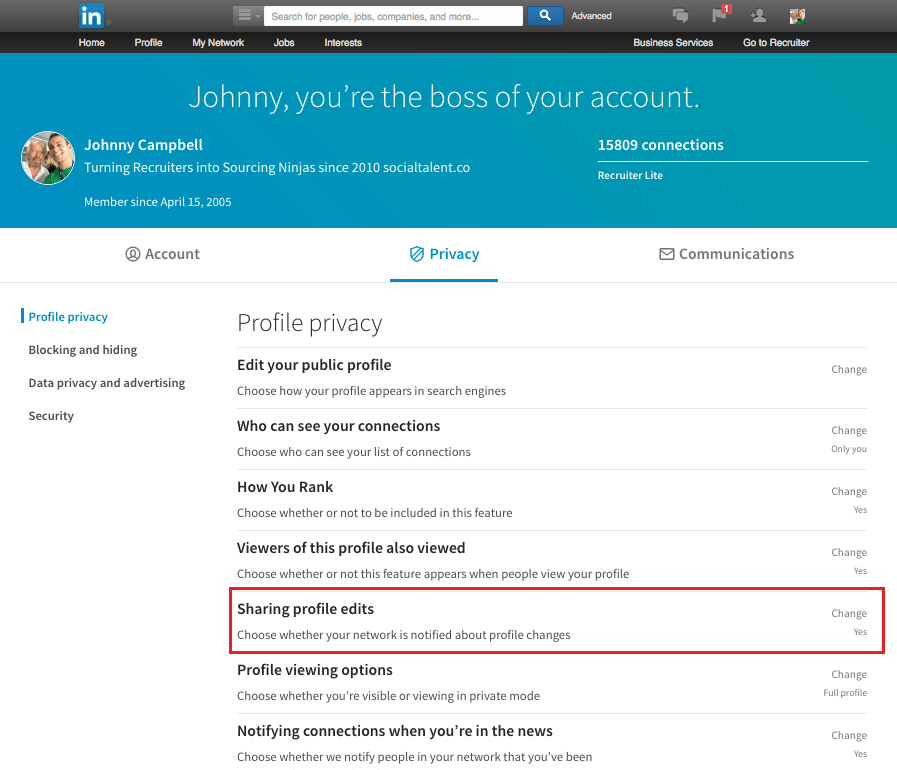Click Change for Profile viewing options
Image resolution: width=897 pixels, height=770 pixels.
pyautogui.click(x=849, y=674)
